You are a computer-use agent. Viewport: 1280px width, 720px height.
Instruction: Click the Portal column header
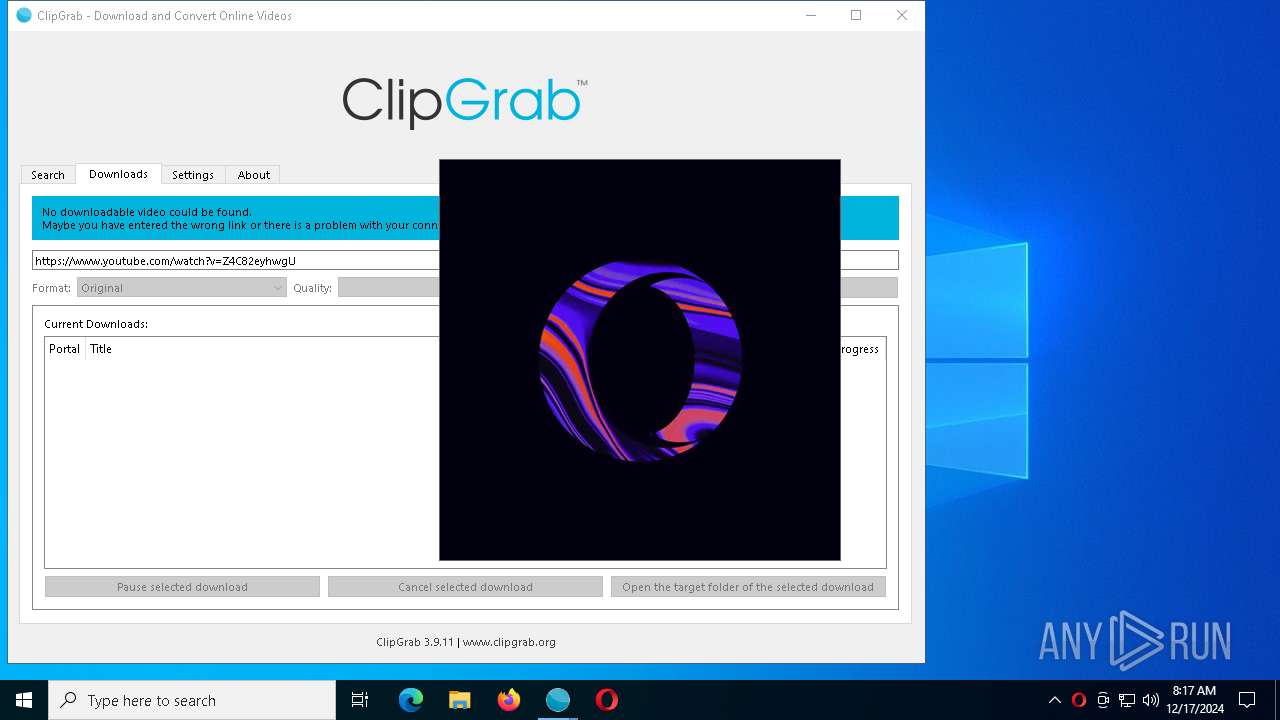(64, 349)
